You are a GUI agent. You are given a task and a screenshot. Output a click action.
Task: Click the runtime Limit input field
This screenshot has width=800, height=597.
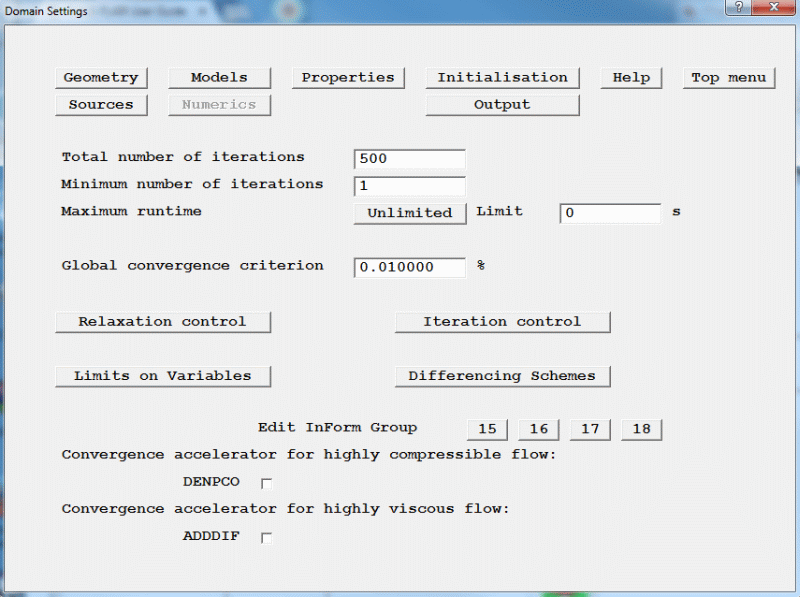(x=610, y=213)
